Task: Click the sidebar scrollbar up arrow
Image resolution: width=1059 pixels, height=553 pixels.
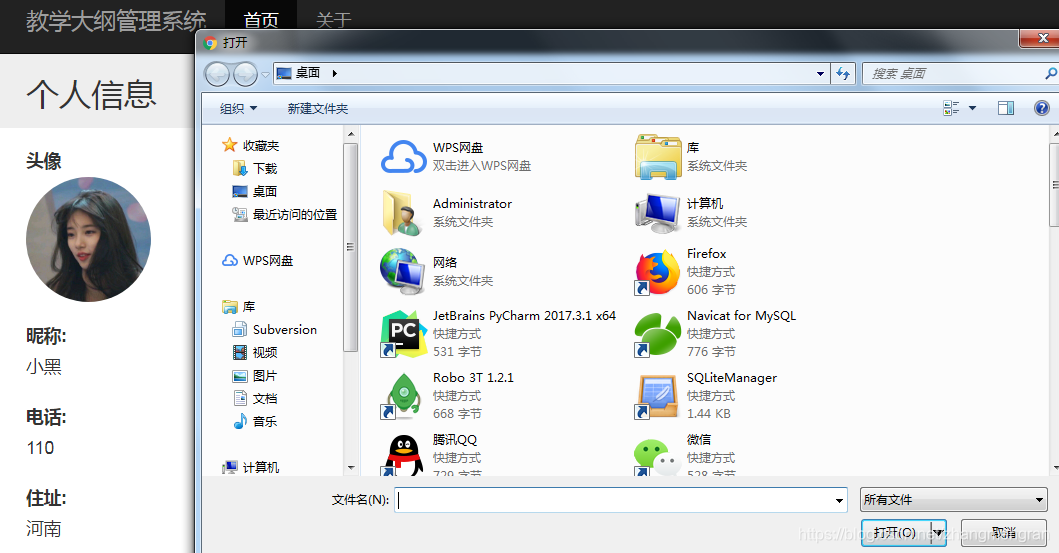Action: pyautogui.click(x=351, y=134)
